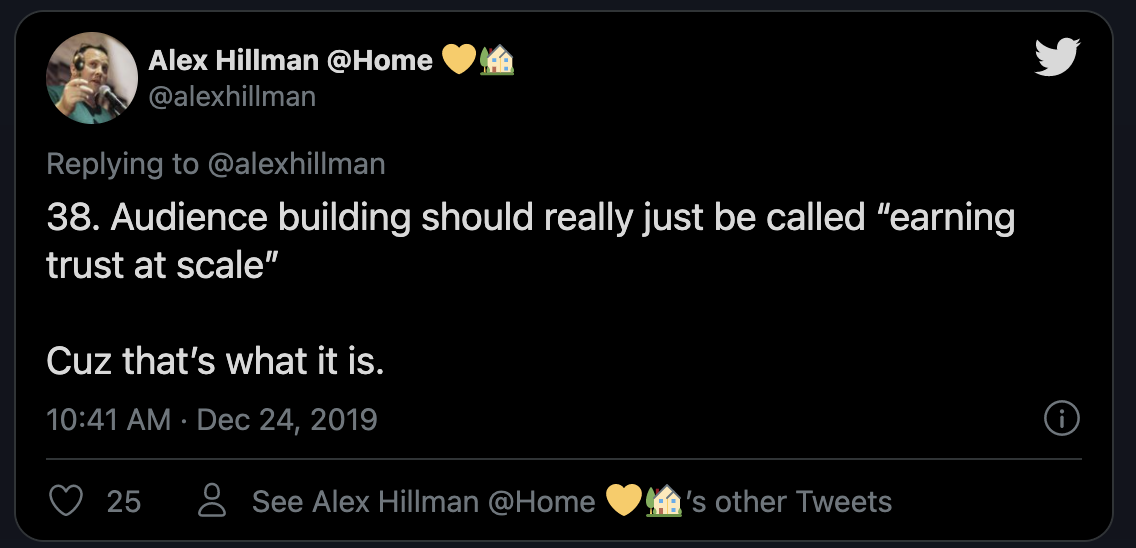Image resolution: width=1136 pixels, height=548 pixels.
Task: Click the Dec 24, 2019 date
Action: click(287, 419)
